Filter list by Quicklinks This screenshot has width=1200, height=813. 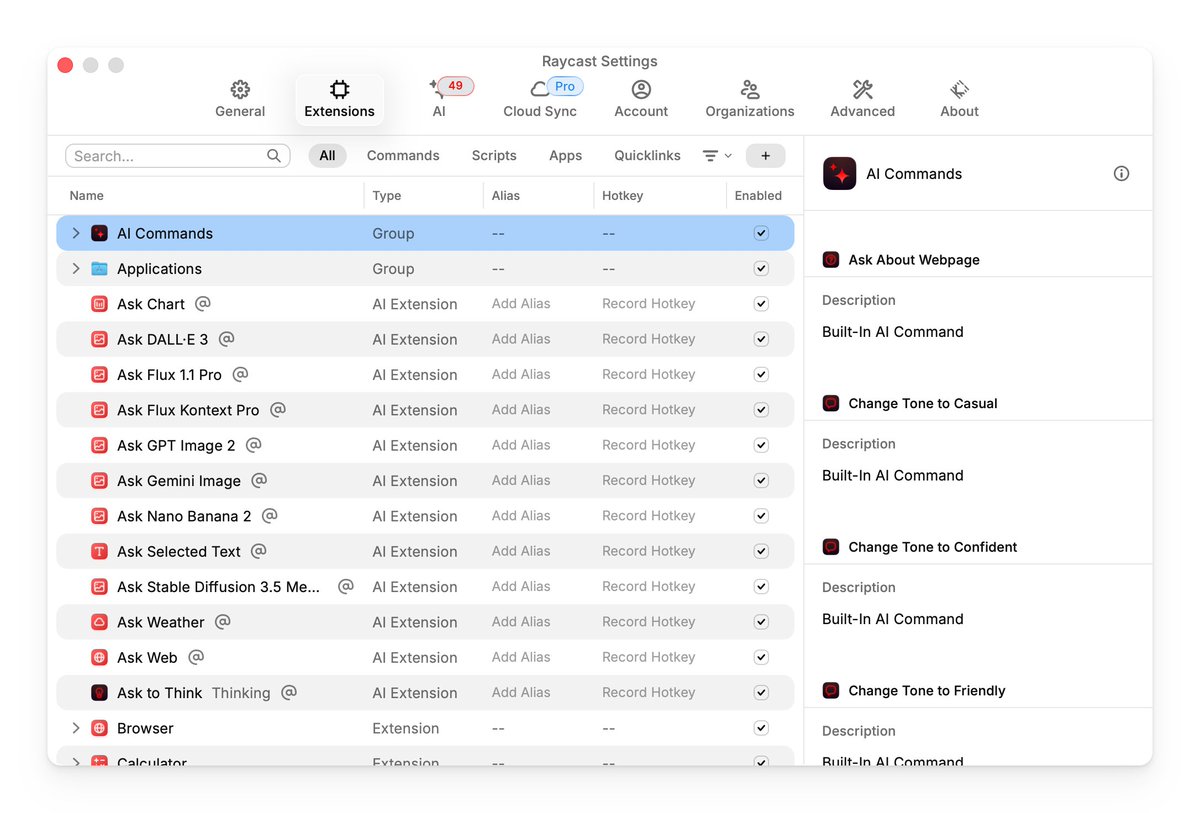tap(647, 156)
